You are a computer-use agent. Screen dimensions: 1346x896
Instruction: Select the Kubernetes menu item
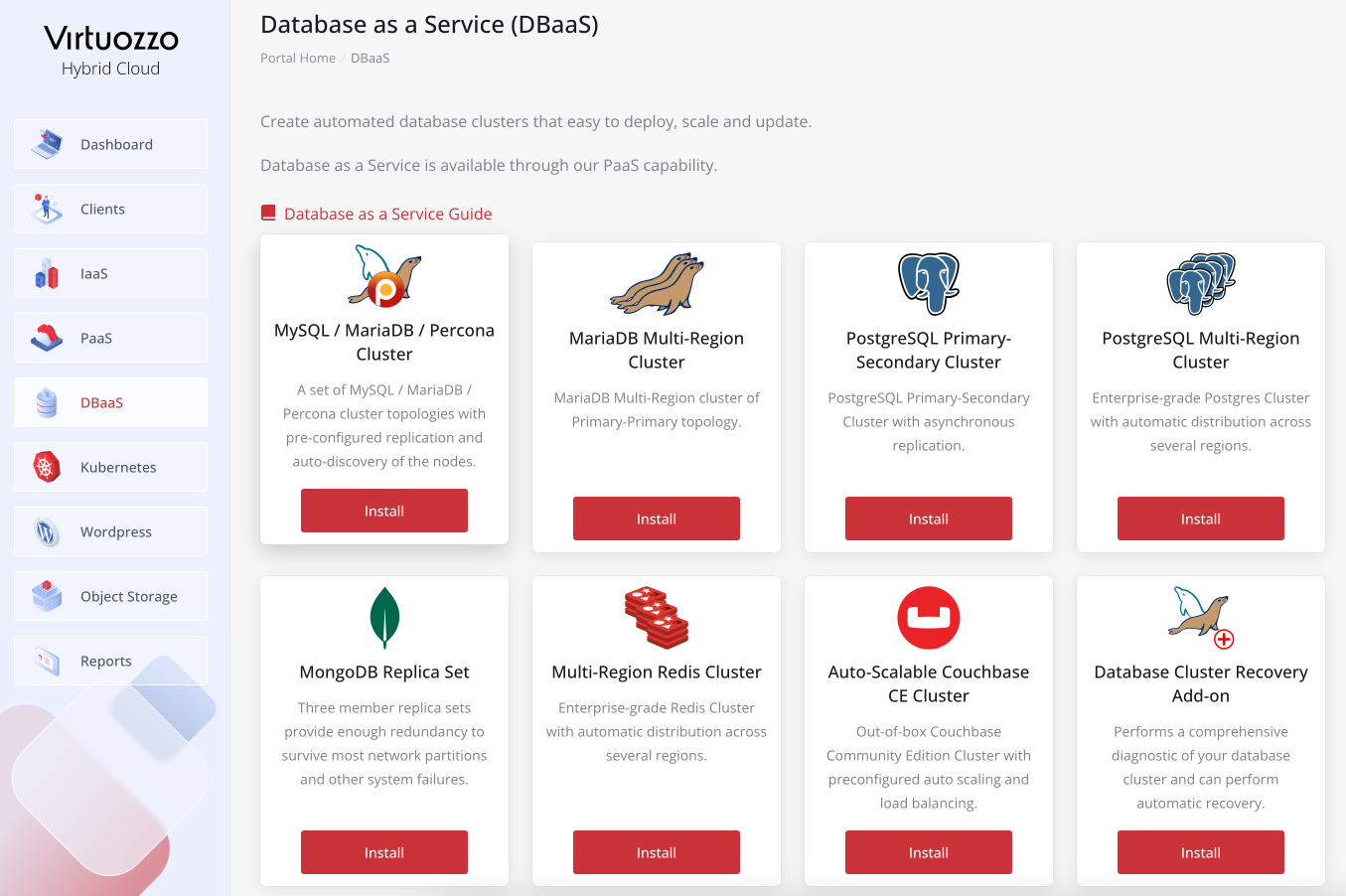110,467
